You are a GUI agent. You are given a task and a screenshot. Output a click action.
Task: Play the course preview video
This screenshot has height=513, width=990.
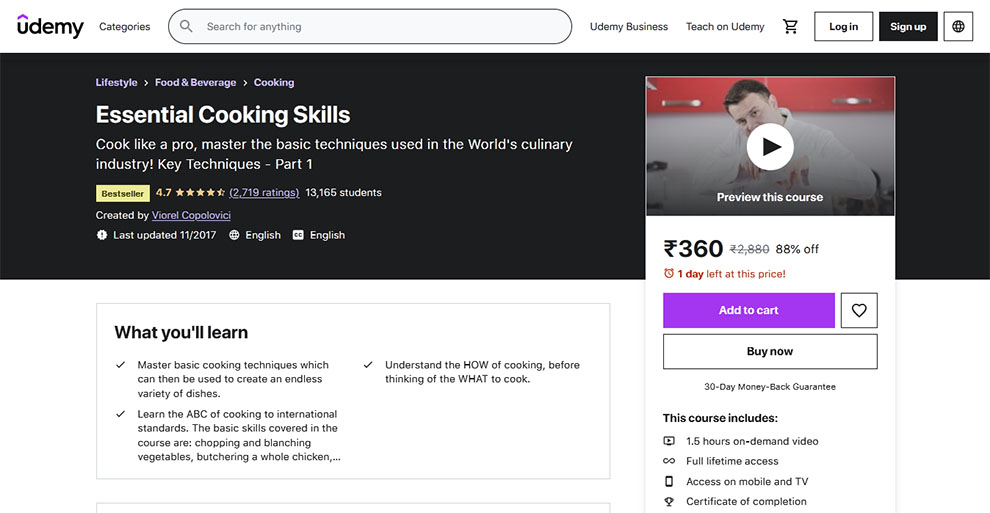coord(770,146)
